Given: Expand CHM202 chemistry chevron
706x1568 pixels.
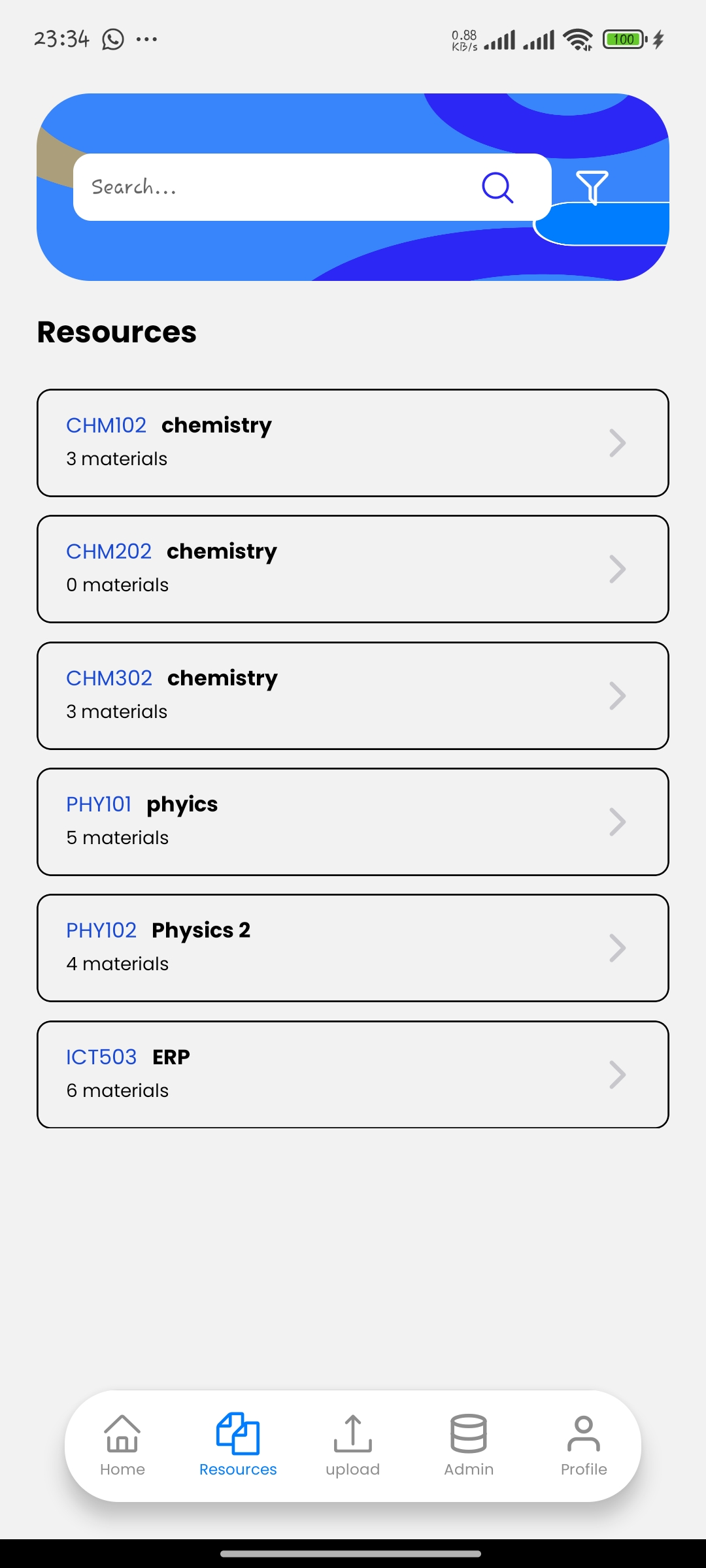Looking at the screenshot, I should pos(617,569).
